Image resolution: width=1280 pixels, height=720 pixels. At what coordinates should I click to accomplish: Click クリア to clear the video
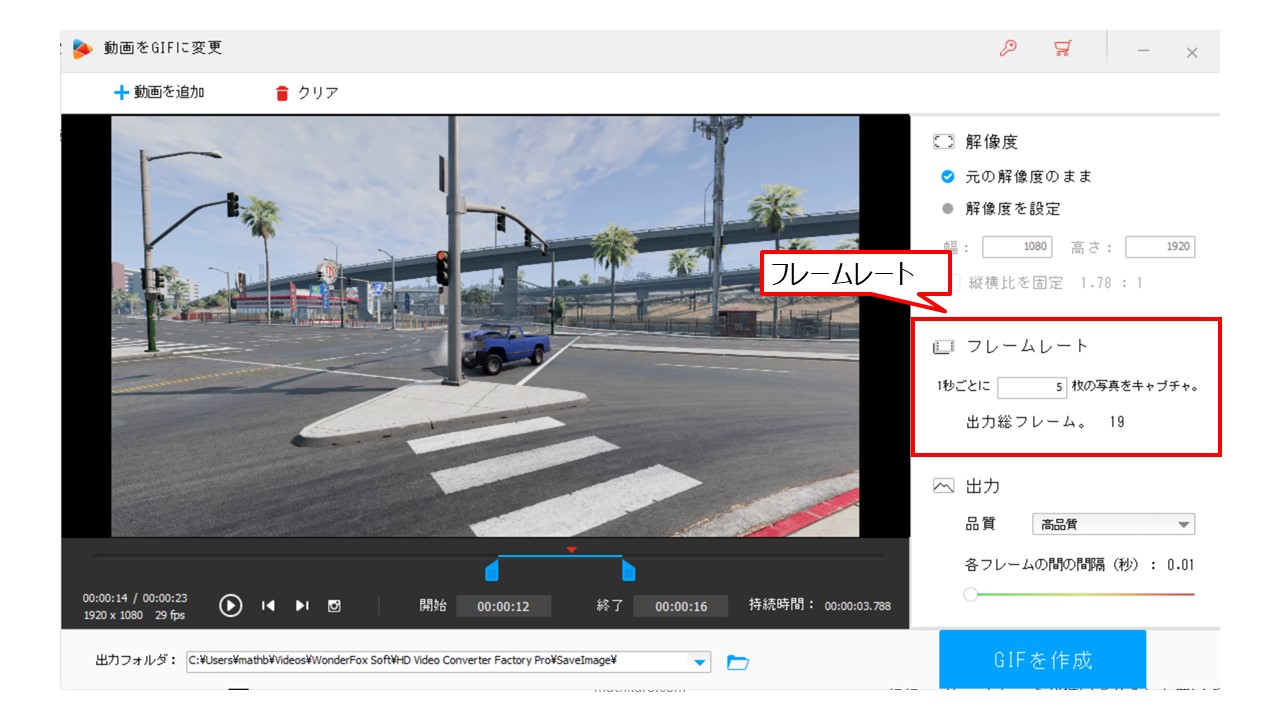click(x=307, y=93)
